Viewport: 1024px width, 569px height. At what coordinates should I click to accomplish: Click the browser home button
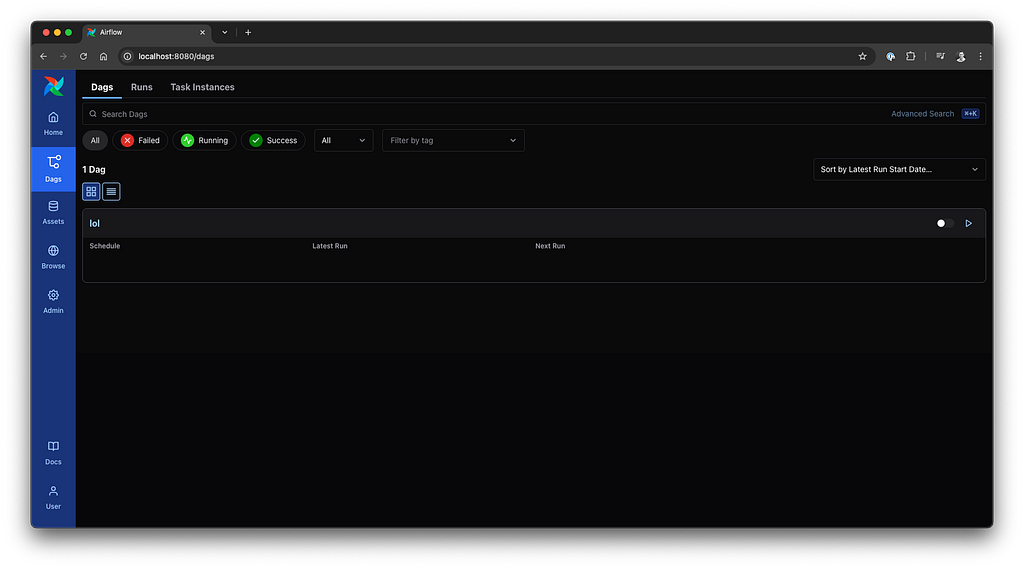point(103,56)
